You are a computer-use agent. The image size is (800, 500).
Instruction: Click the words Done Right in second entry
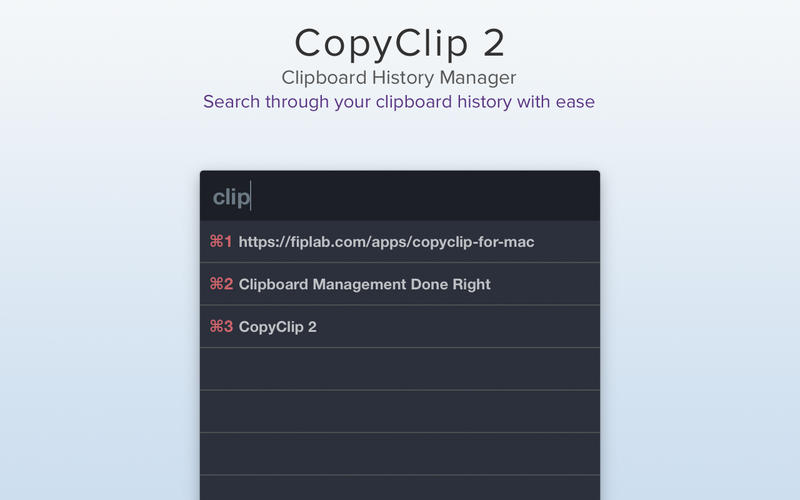[x=451, y=284]
